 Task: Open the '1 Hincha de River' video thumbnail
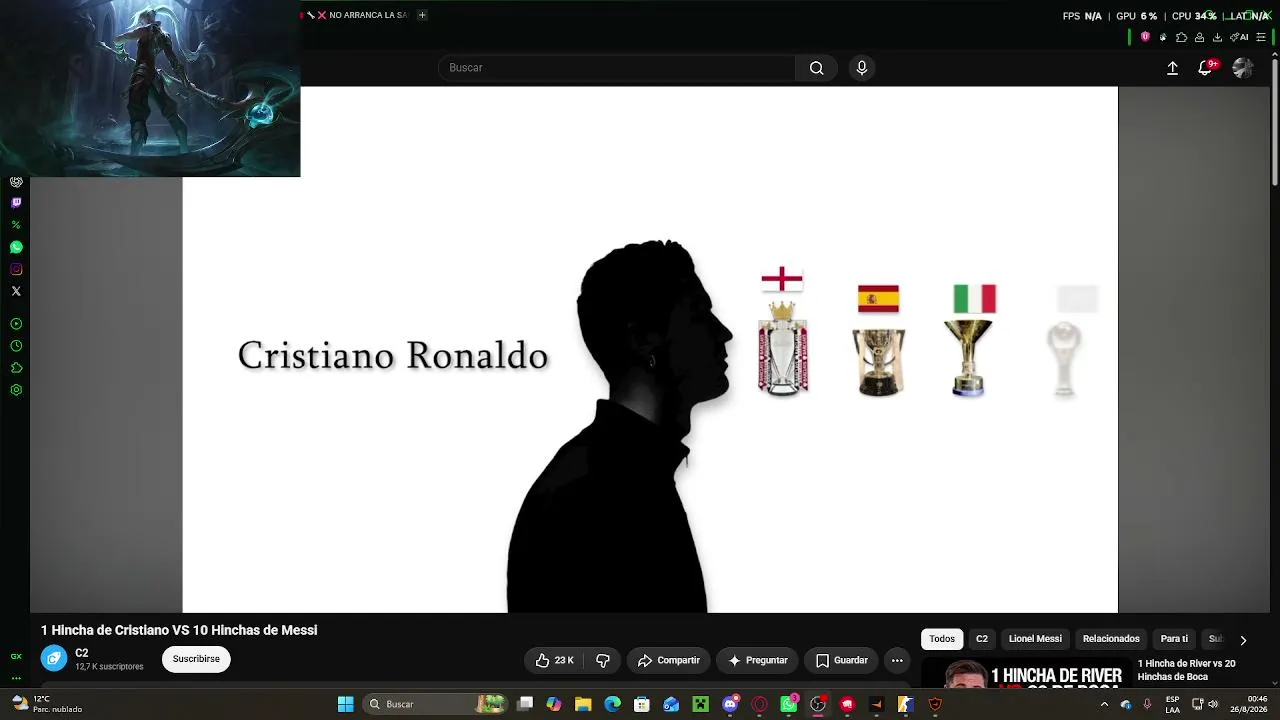(1026, 675)
